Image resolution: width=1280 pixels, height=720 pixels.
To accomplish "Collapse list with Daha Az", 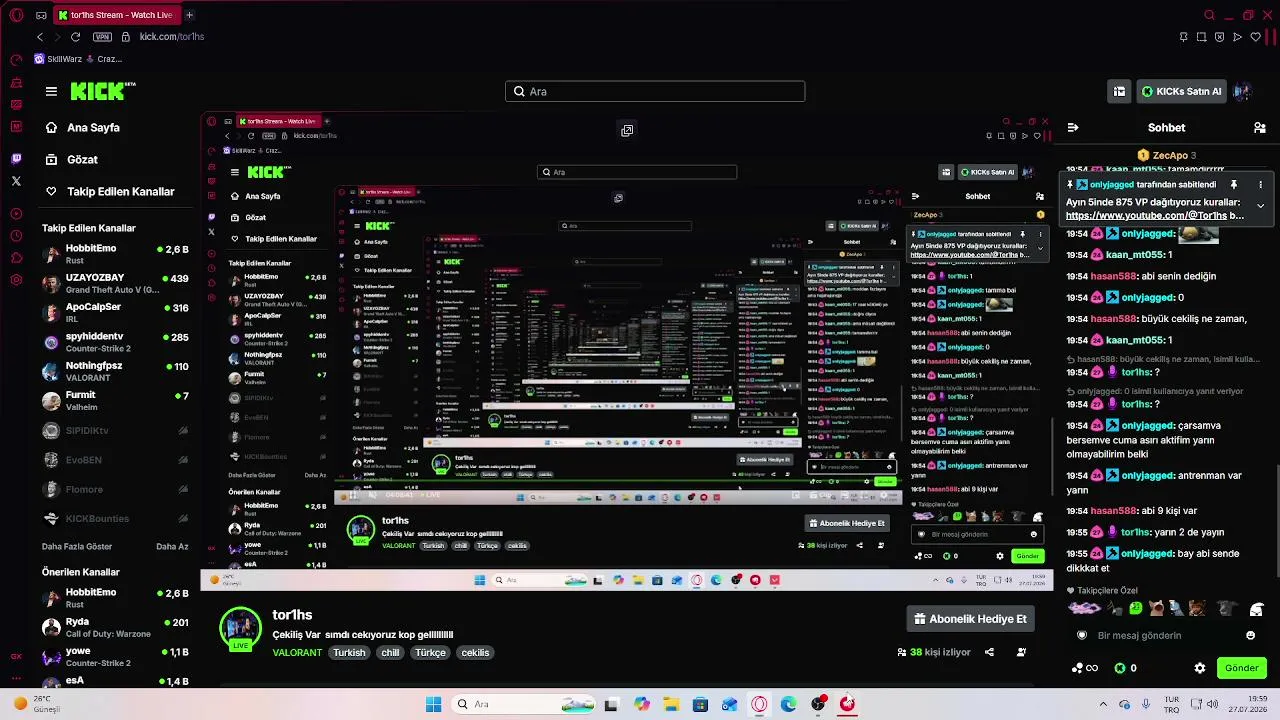I will pyautogui.click(x=172, y=547).
